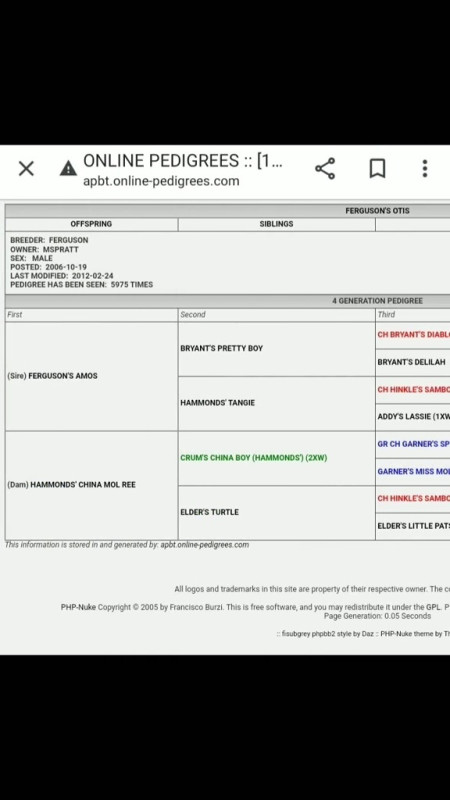Open HAMMONDS' TANGIE entry
The height and width of the screenshot is (800, 450).
217,403
